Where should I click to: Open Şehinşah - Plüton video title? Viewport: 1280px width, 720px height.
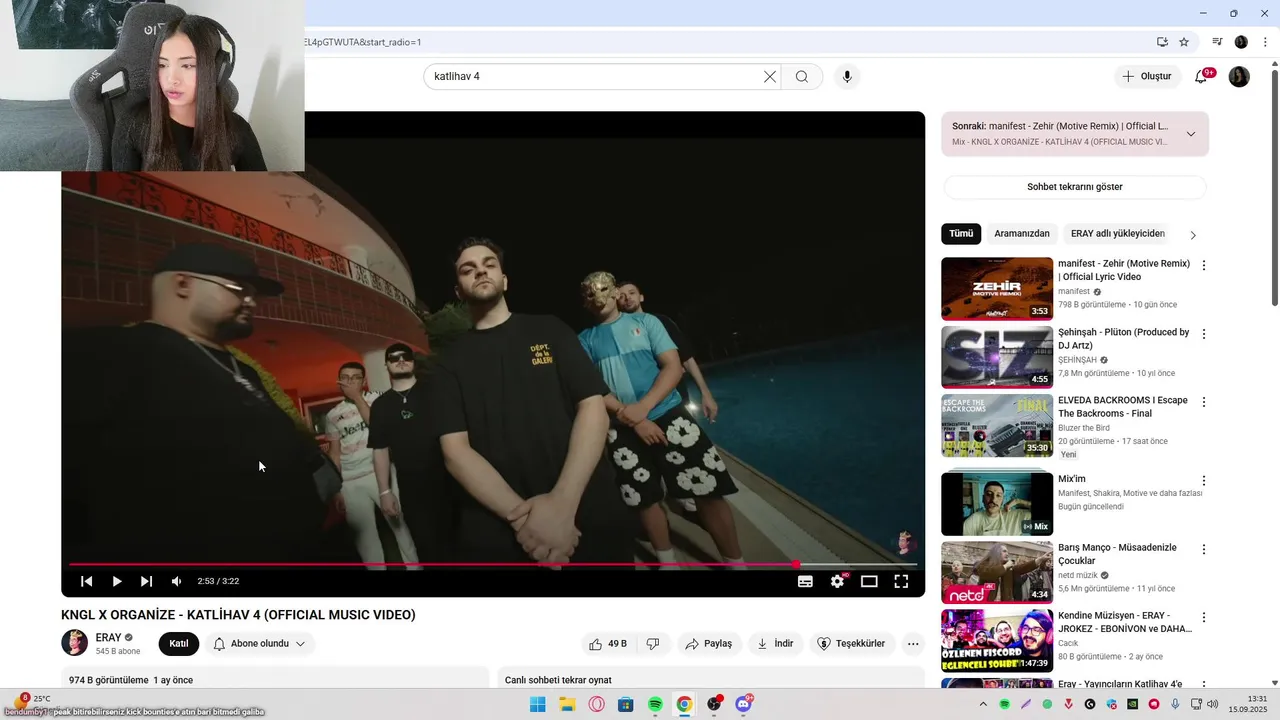point(1124,339)
